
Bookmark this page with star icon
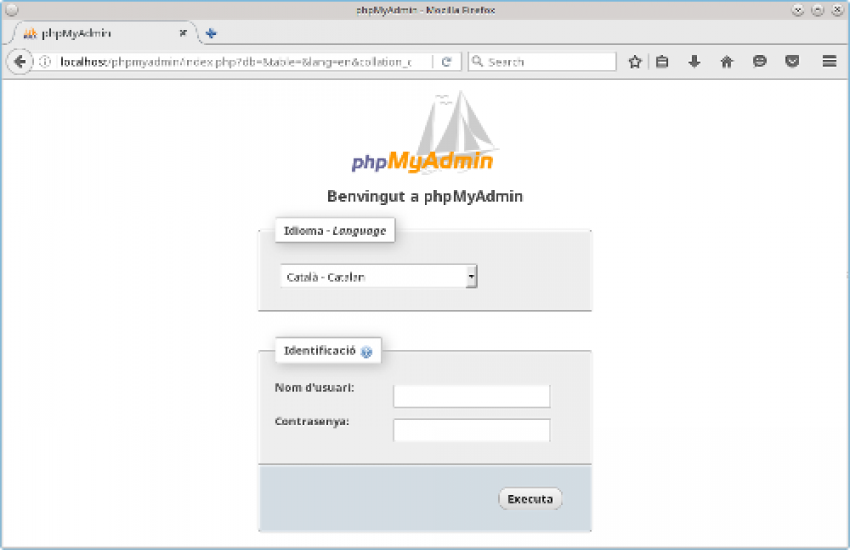click(x=635, y=62)
